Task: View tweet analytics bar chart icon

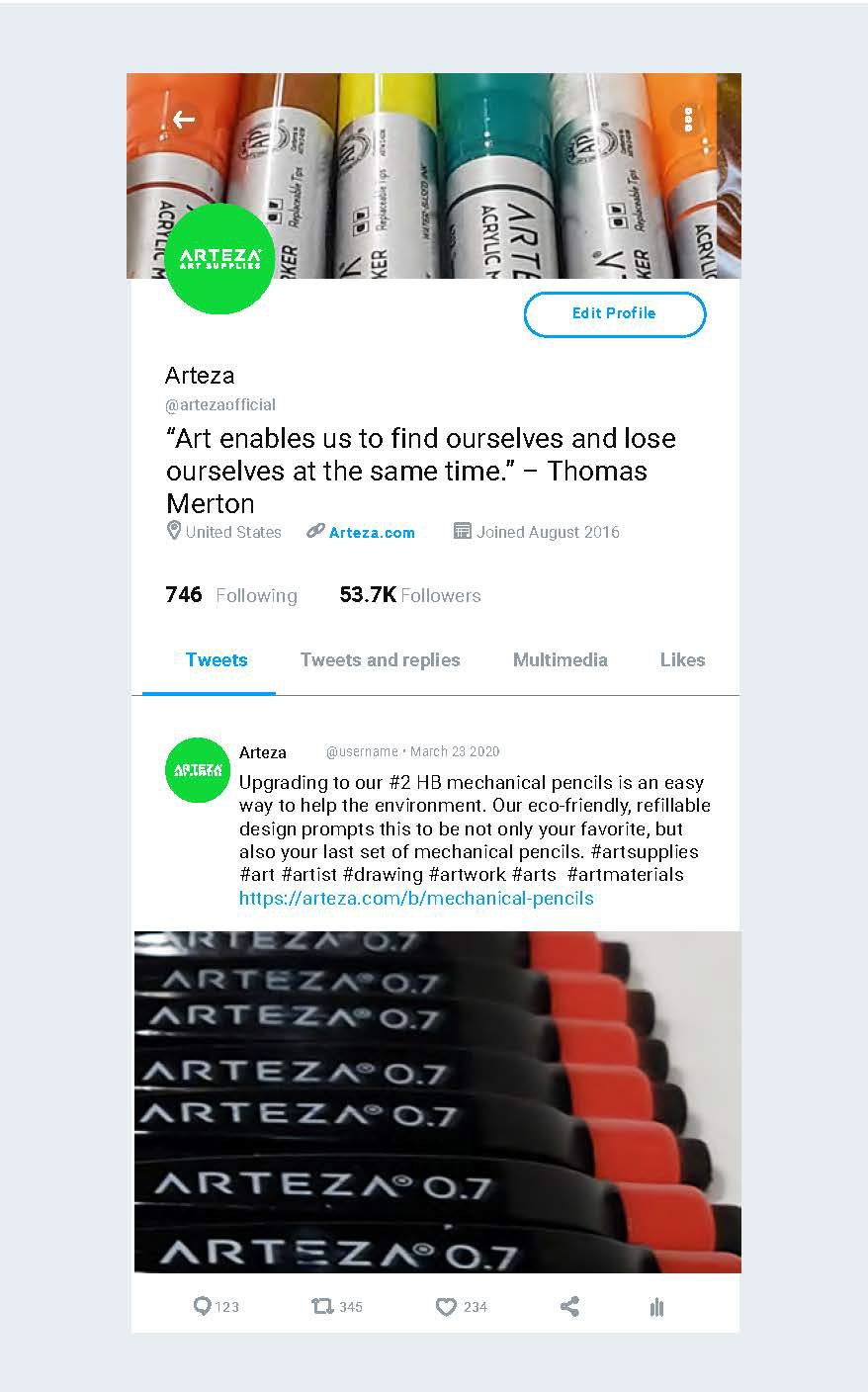Action: click(656, 1308)
